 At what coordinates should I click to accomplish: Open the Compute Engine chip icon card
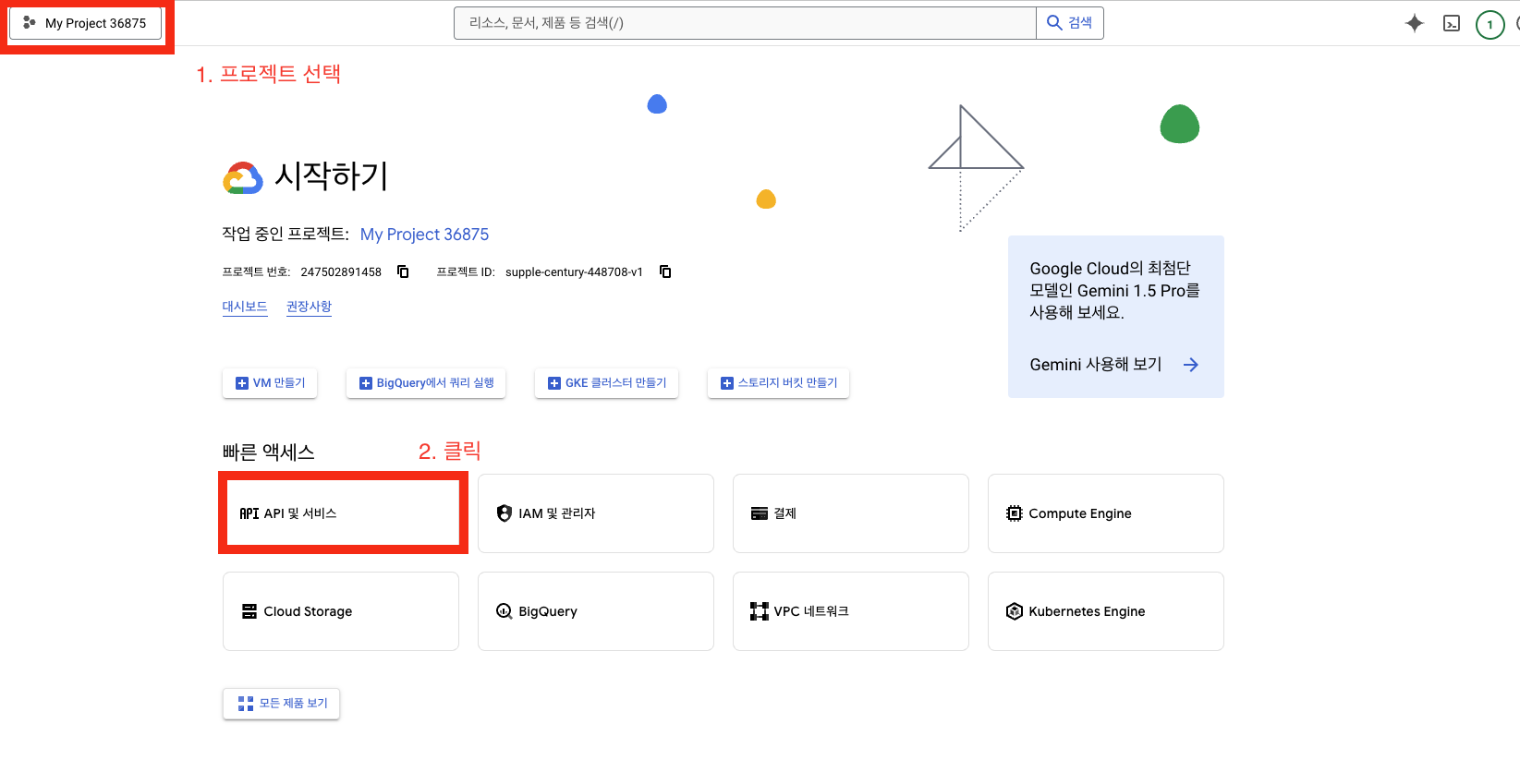point(1105,513)
